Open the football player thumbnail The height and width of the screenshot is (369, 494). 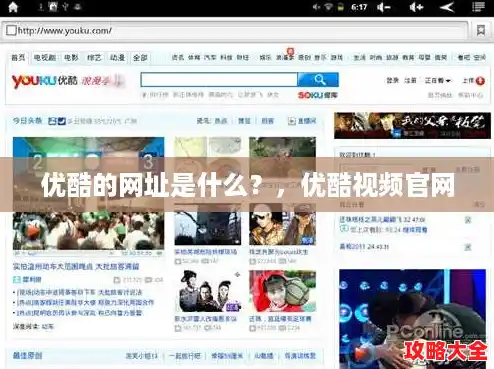point(282,291)
